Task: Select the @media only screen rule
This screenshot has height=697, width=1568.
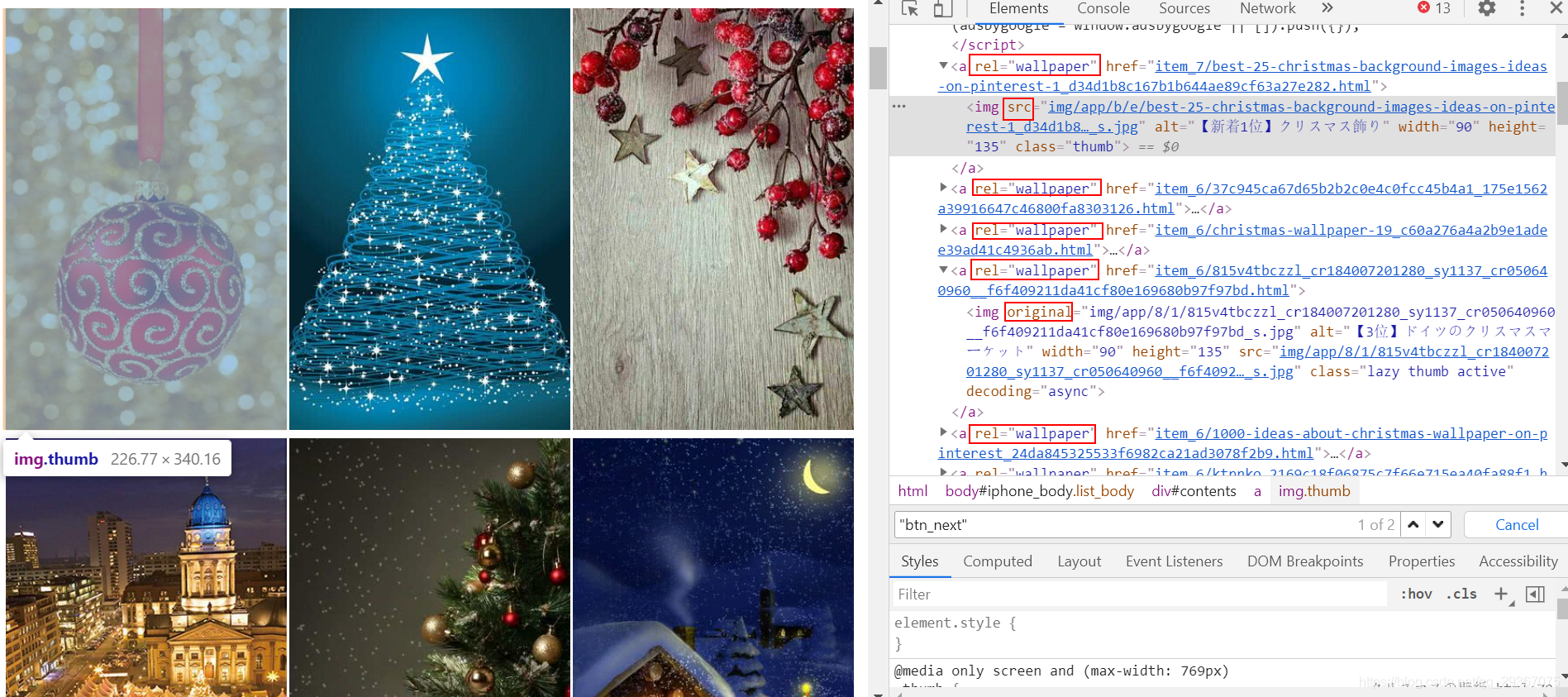Action: click(1061, 671)
